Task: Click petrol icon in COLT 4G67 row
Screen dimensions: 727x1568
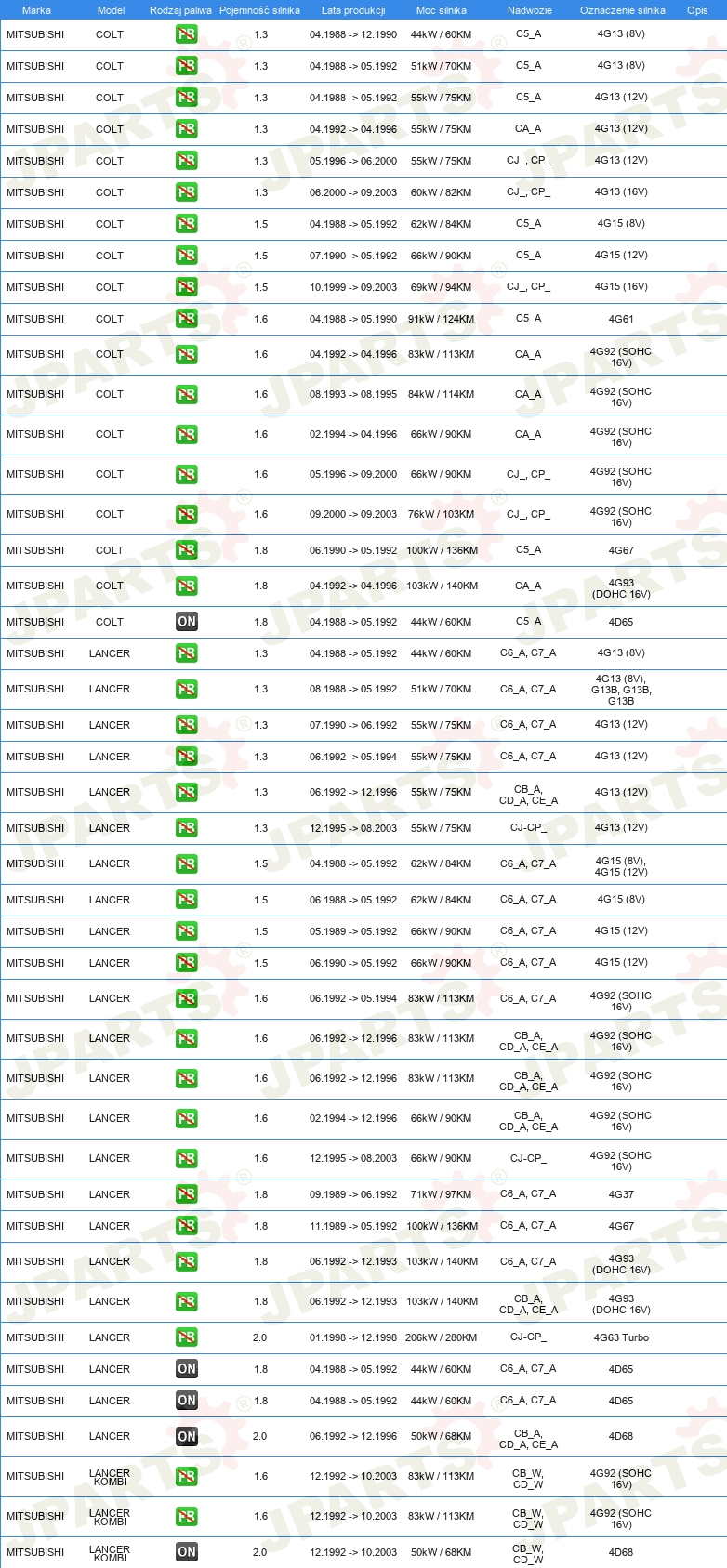Action: tap(186, 550)
